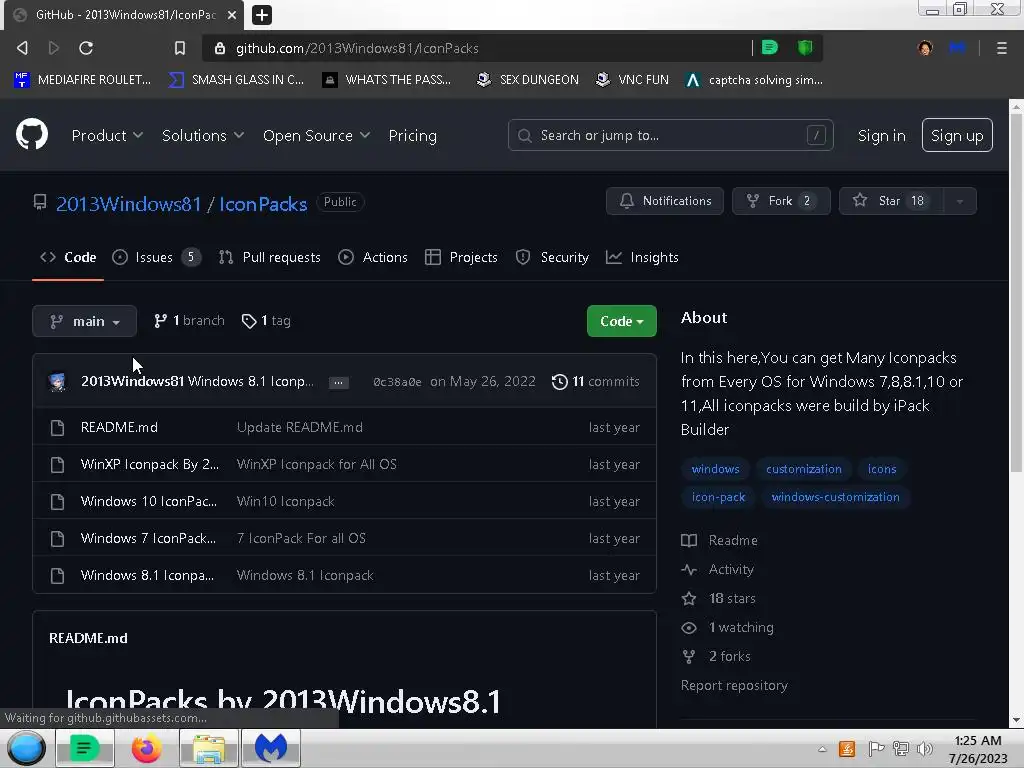
Task: Click the GitHub logo icon
Action: (31, 135)
